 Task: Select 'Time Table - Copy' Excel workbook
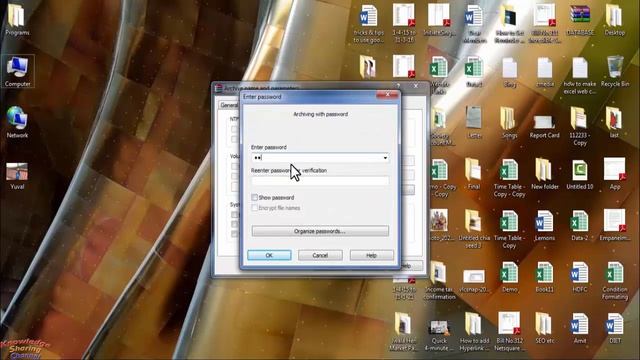point(509,229)
